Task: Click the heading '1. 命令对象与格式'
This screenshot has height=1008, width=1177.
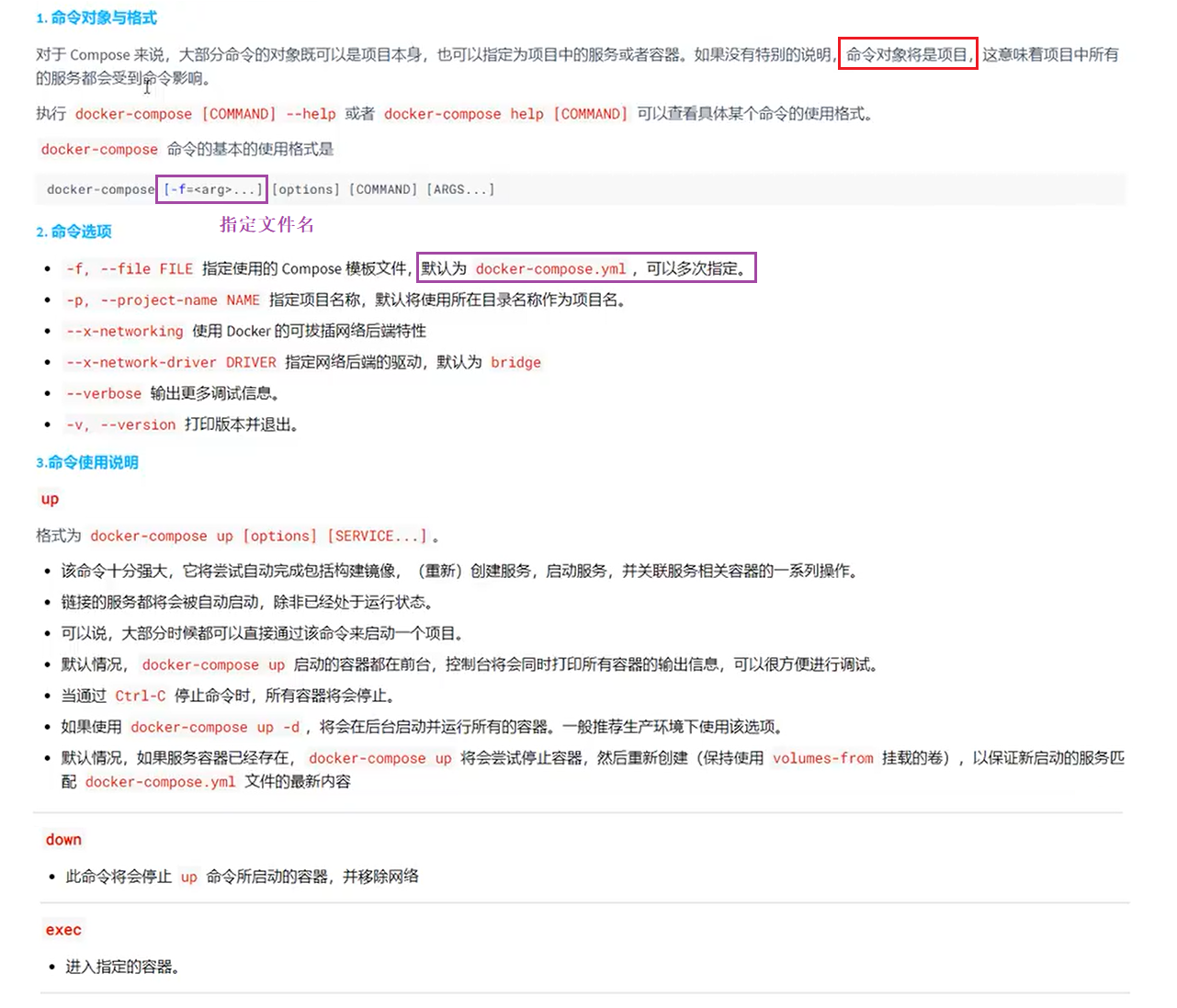Action: [96, 17]
